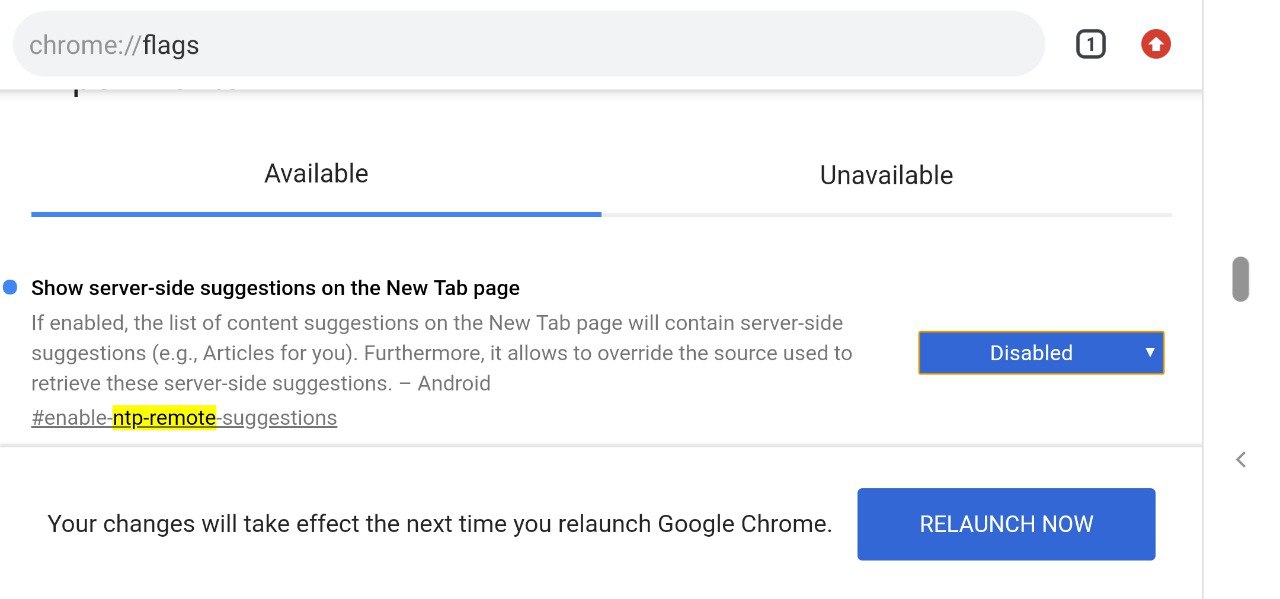
Task: Click the 'Your changes will take effect' message
Action: [440, 524]
